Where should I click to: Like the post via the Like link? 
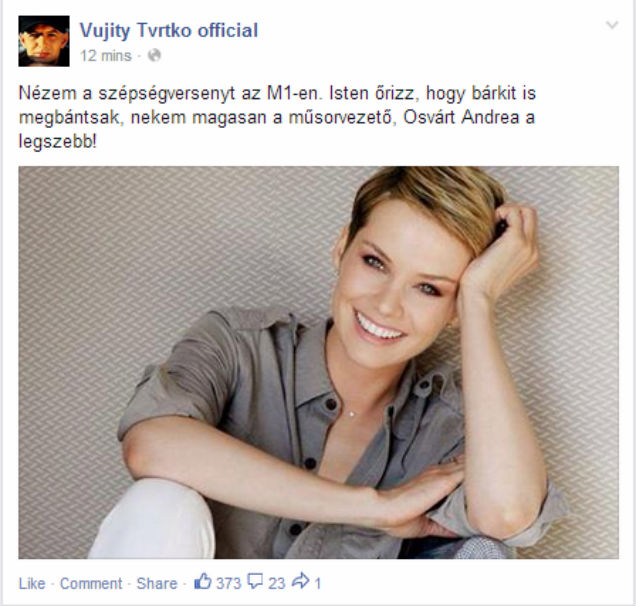32,583
